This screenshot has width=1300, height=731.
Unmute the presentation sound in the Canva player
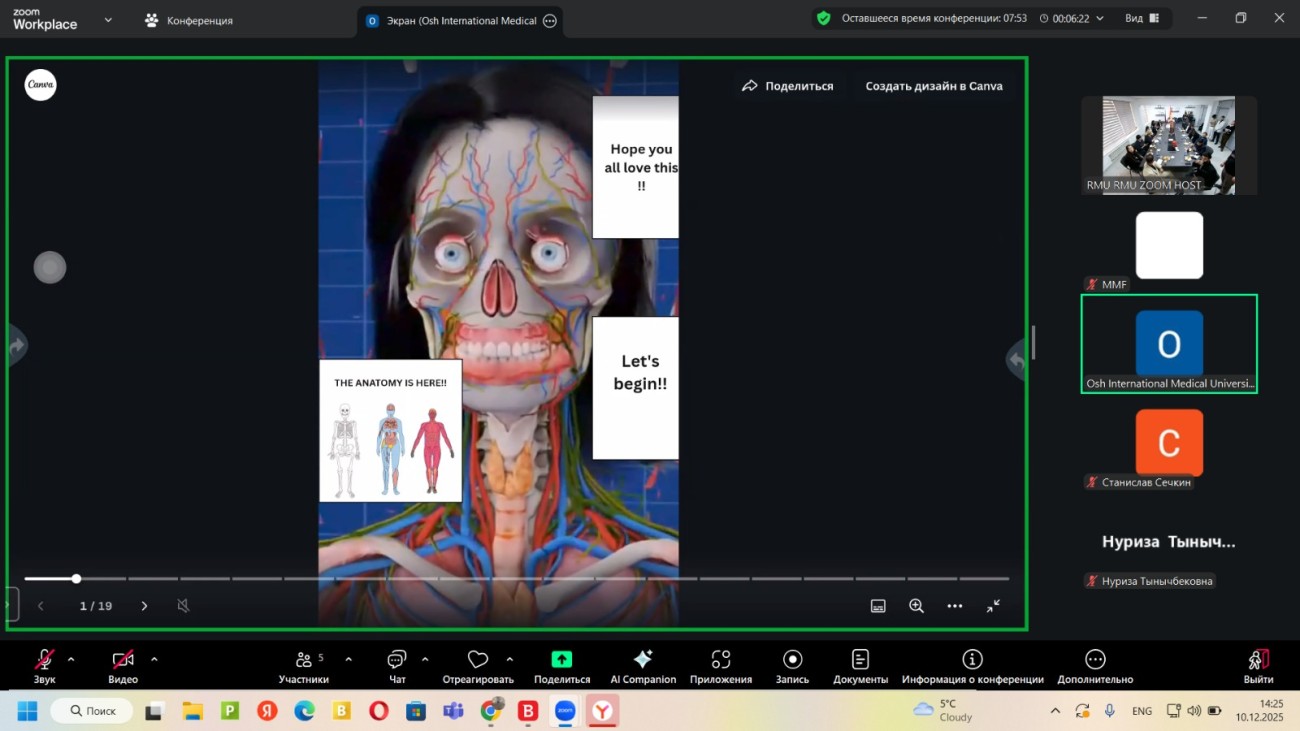(183, 605)
